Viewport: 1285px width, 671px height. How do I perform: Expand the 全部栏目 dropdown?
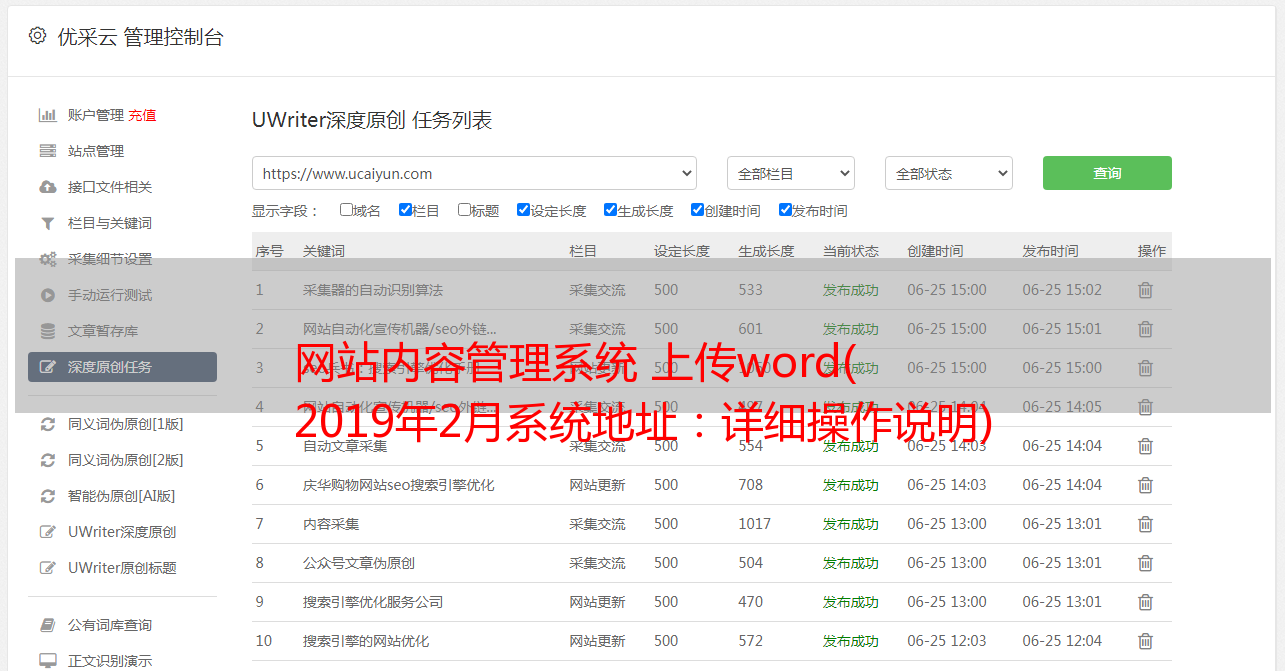[790, 173]
